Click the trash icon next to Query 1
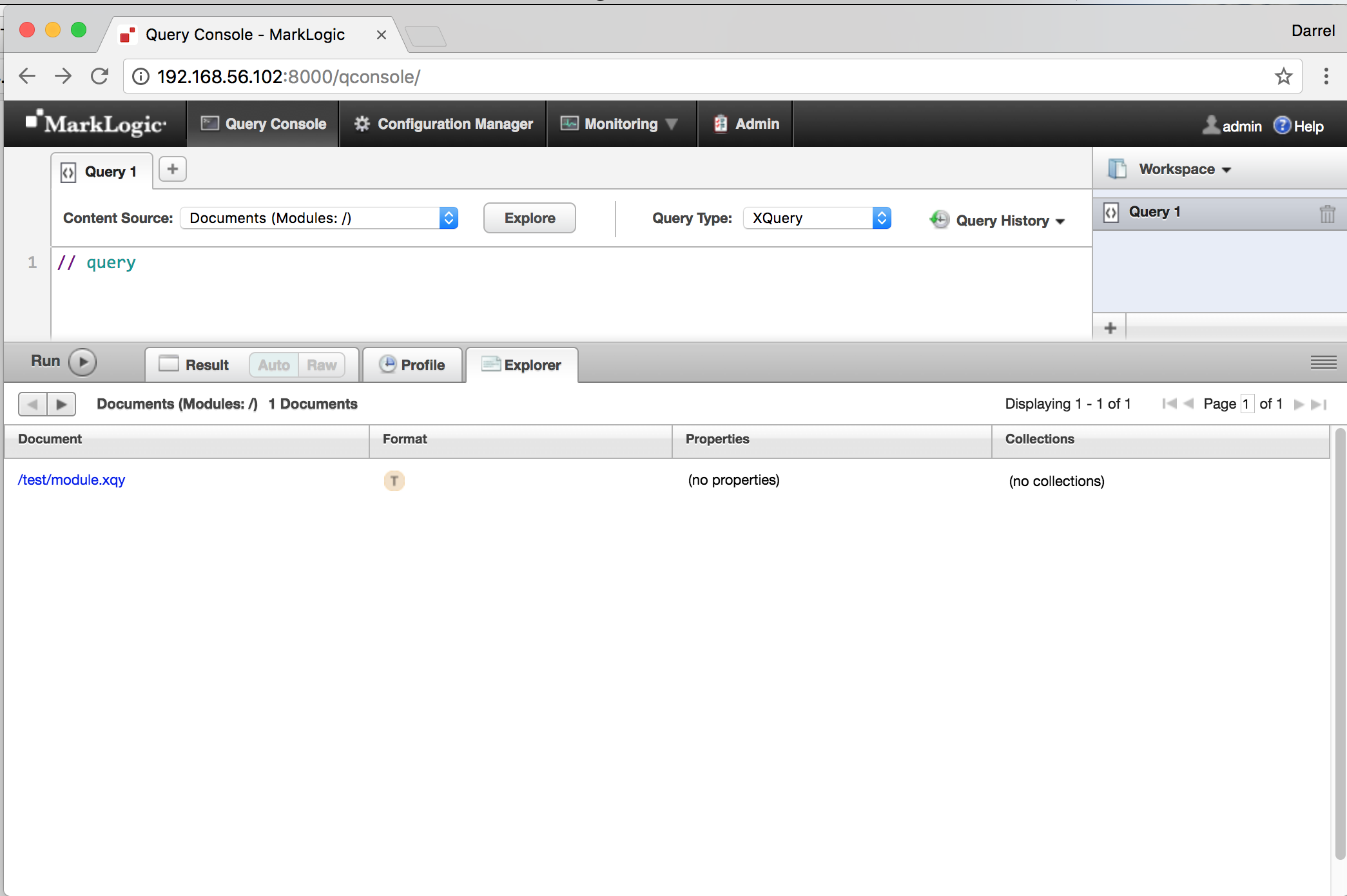 point(1327,213)
